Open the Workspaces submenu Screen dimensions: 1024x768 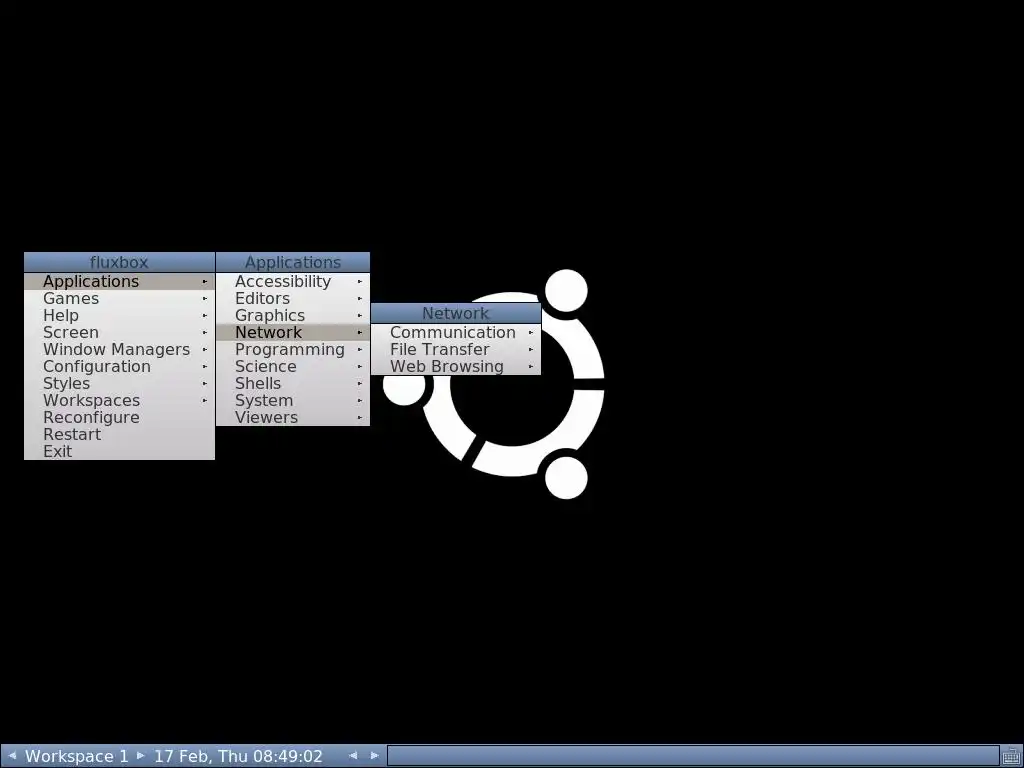(120, 400)
